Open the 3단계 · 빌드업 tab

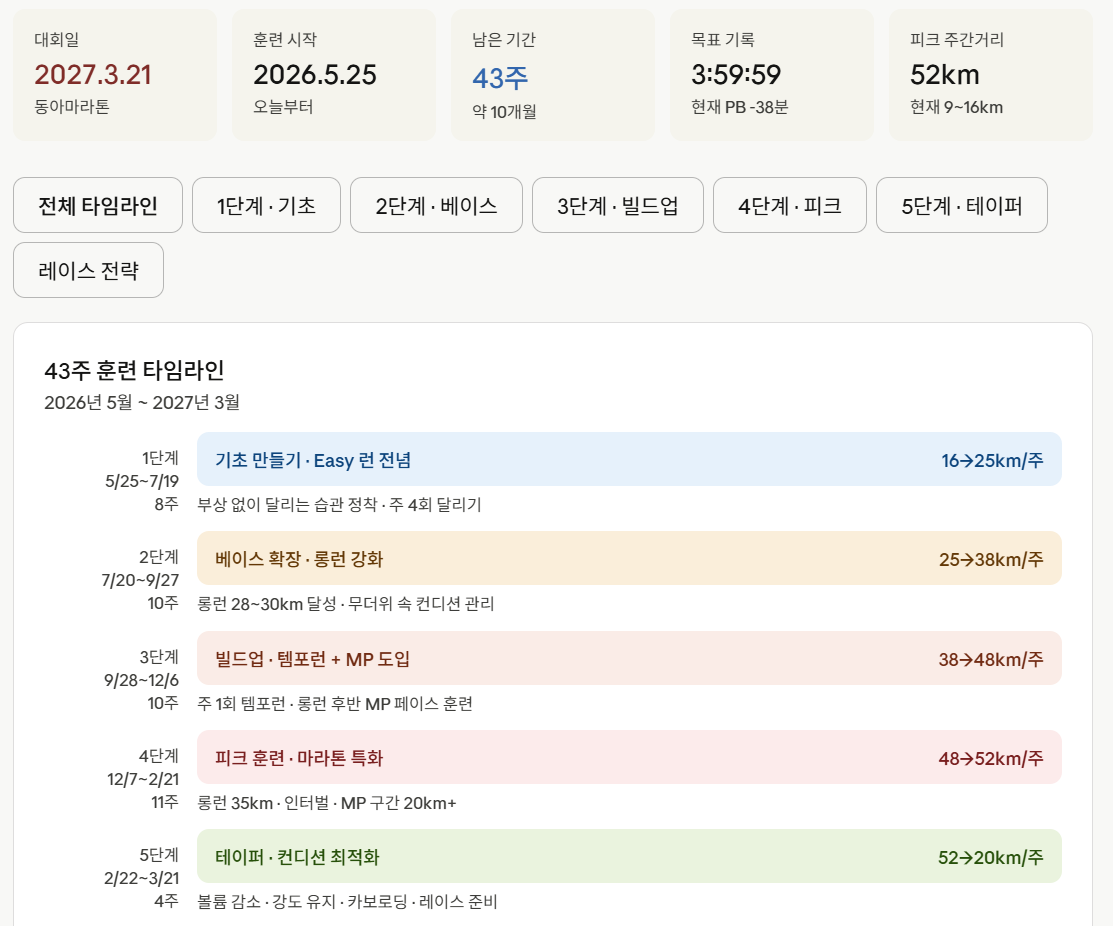[618, 205]
